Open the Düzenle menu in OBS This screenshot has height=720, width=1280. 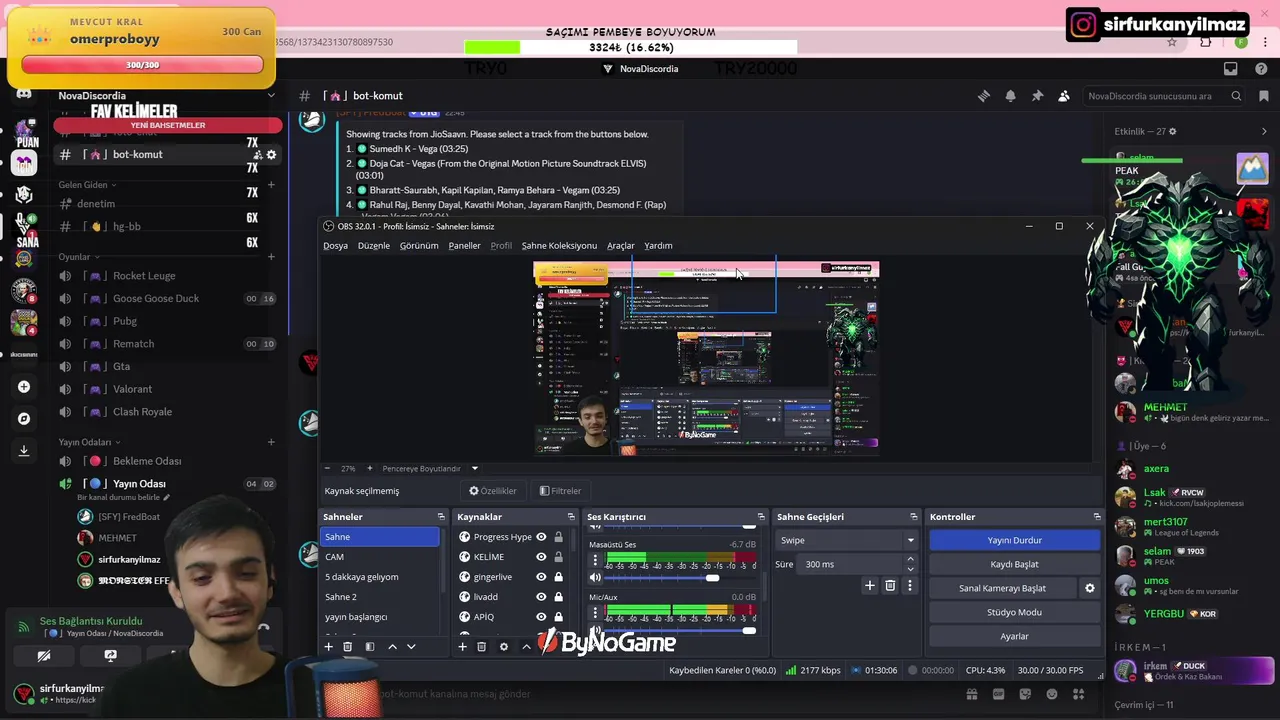coord(374,246)
